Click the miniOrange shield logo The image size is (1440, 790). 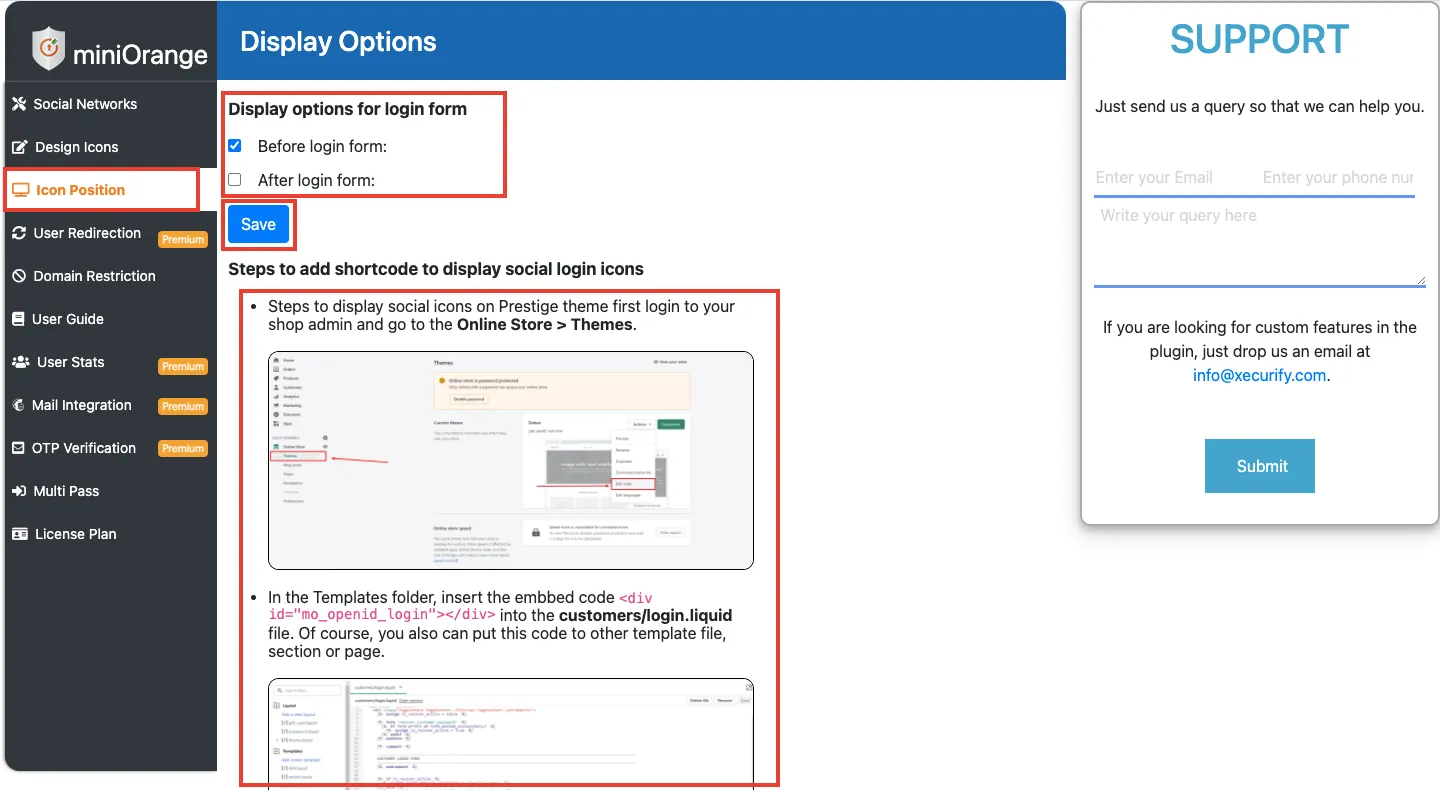(49, 49)
